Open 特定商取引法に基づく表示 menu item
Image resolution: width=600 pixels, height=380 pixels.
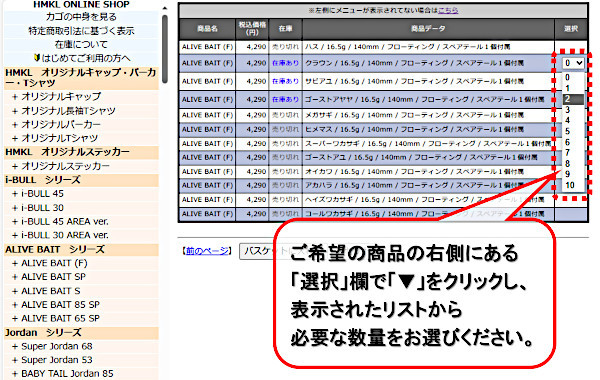(x=81, y=31)
